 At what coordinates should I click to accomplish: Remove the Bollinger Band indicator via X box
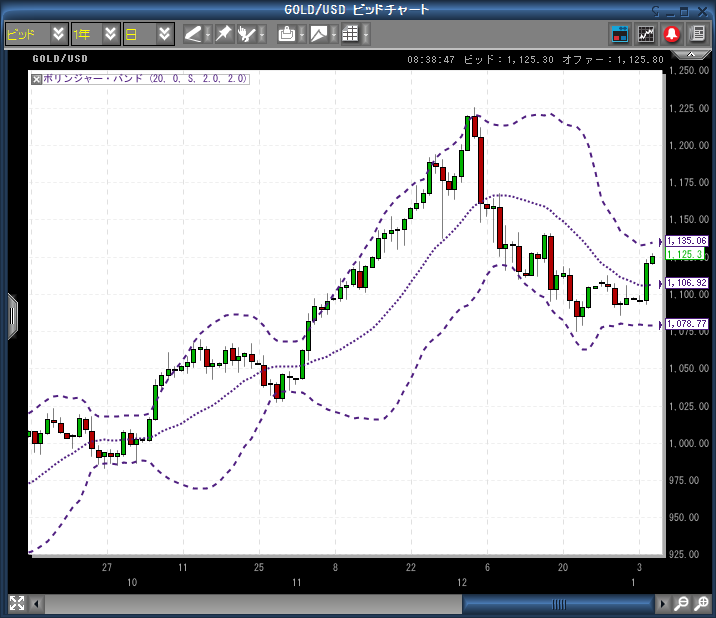pos(37,78)
